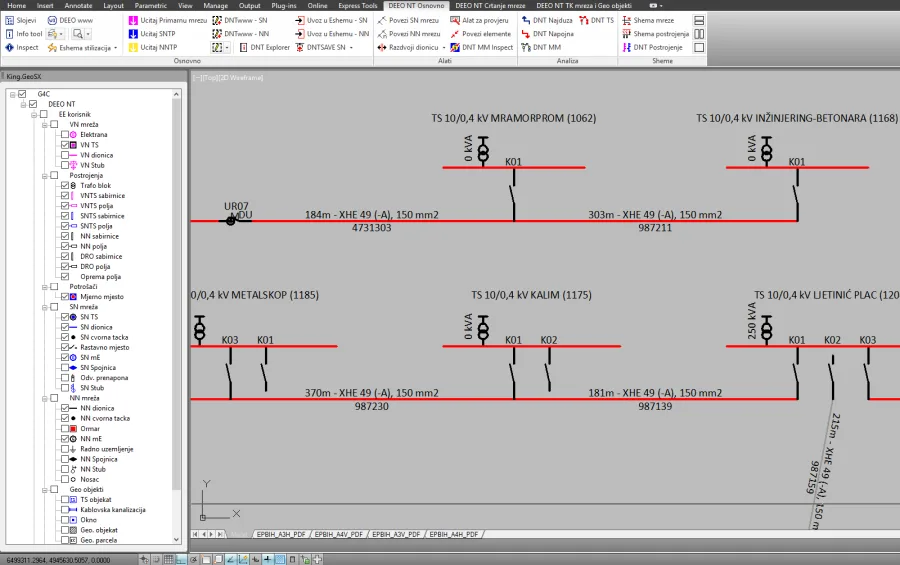Enable the Elektrana checkbox

[x=65, y=134]
